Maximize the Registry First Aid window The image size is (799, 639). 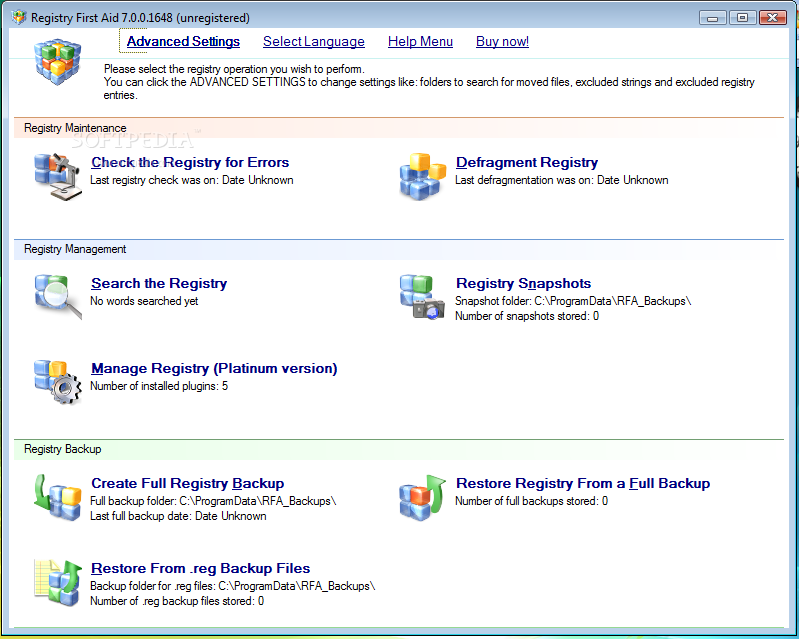742,18
